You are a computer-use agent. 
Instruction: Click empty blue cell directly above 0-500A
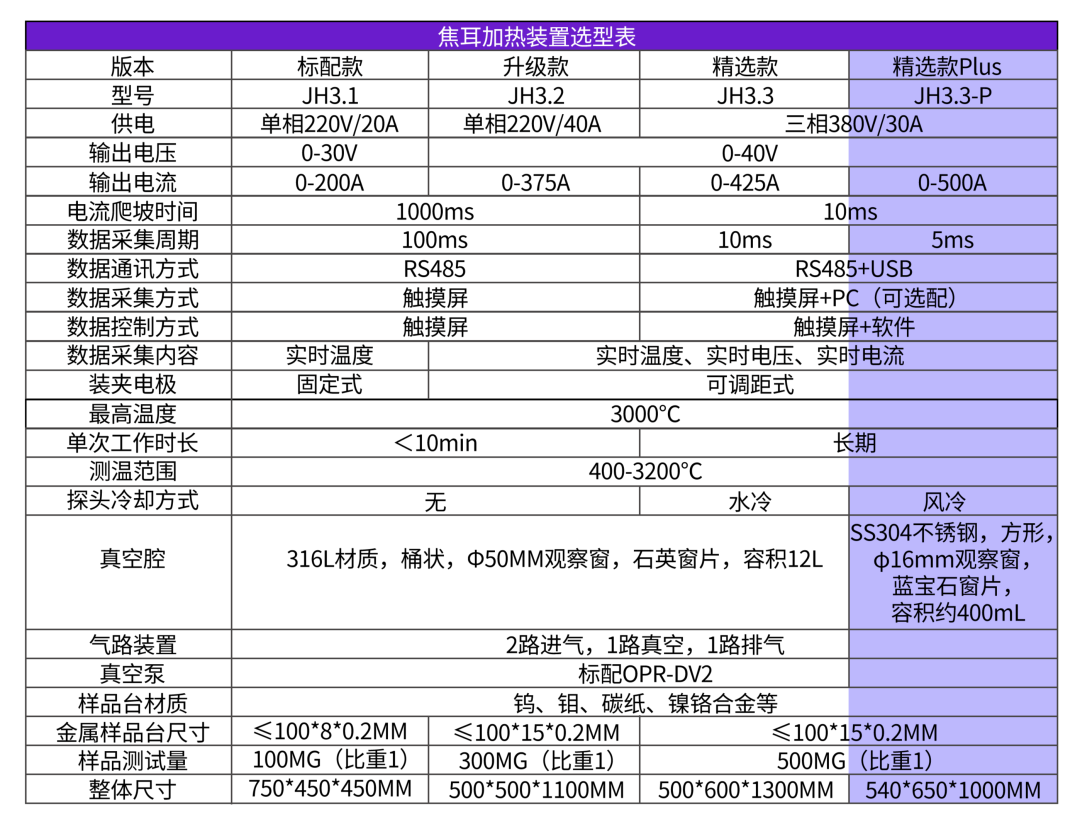click(952, 153)
